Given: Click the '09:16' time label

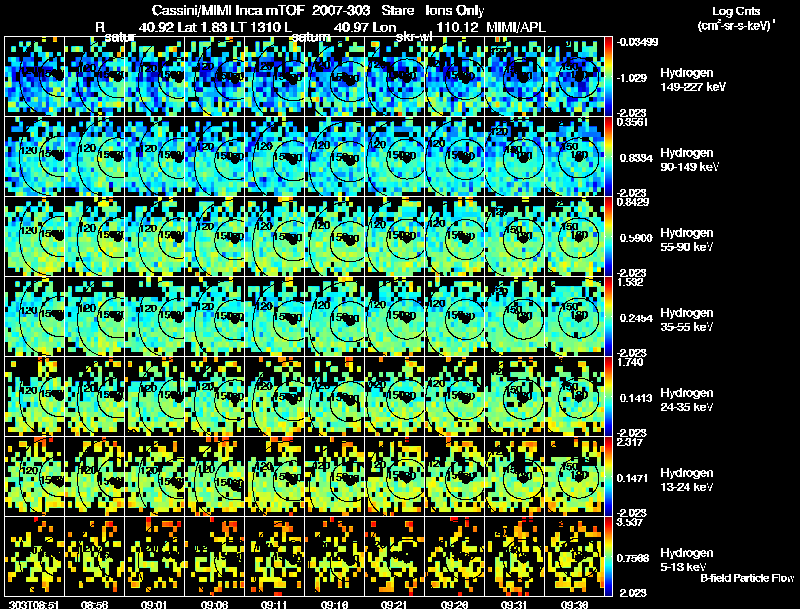Looking at the screenshot, I should 334,604.
